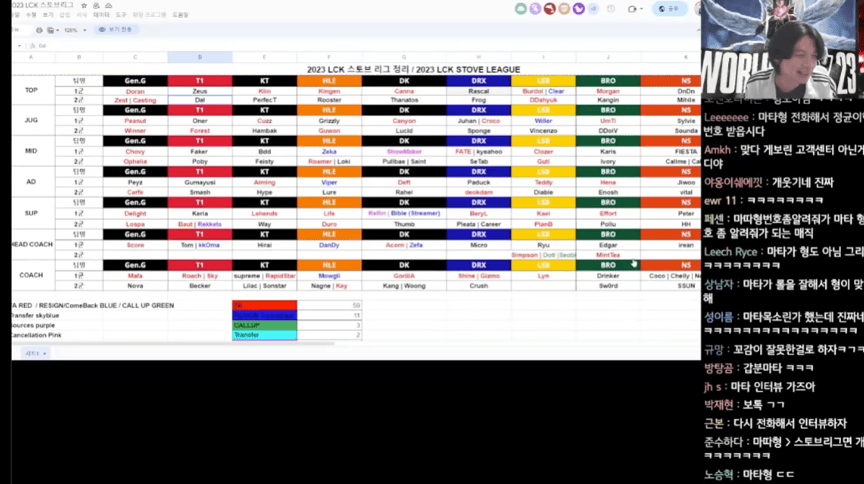Click the 'View only' eye button
The height and width of the screenshot is (484, 864).
click(x=115, y=30)
